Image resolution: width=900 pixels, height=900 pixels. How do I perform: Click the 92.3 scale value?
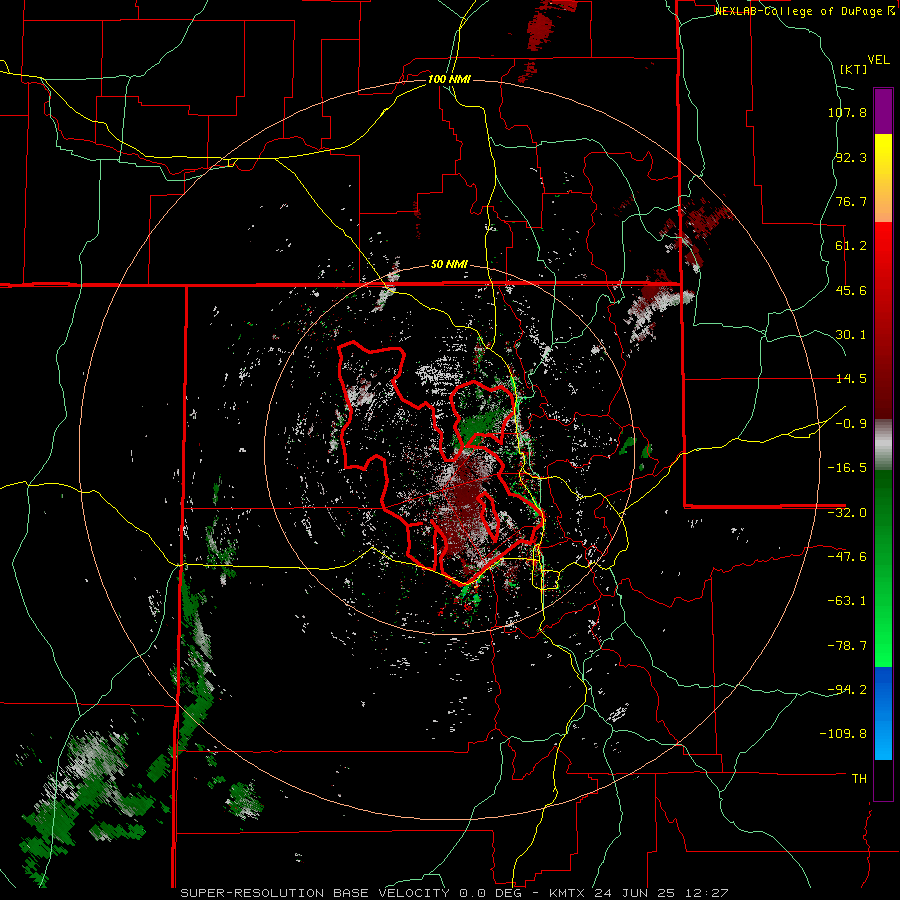pos(851,157)
